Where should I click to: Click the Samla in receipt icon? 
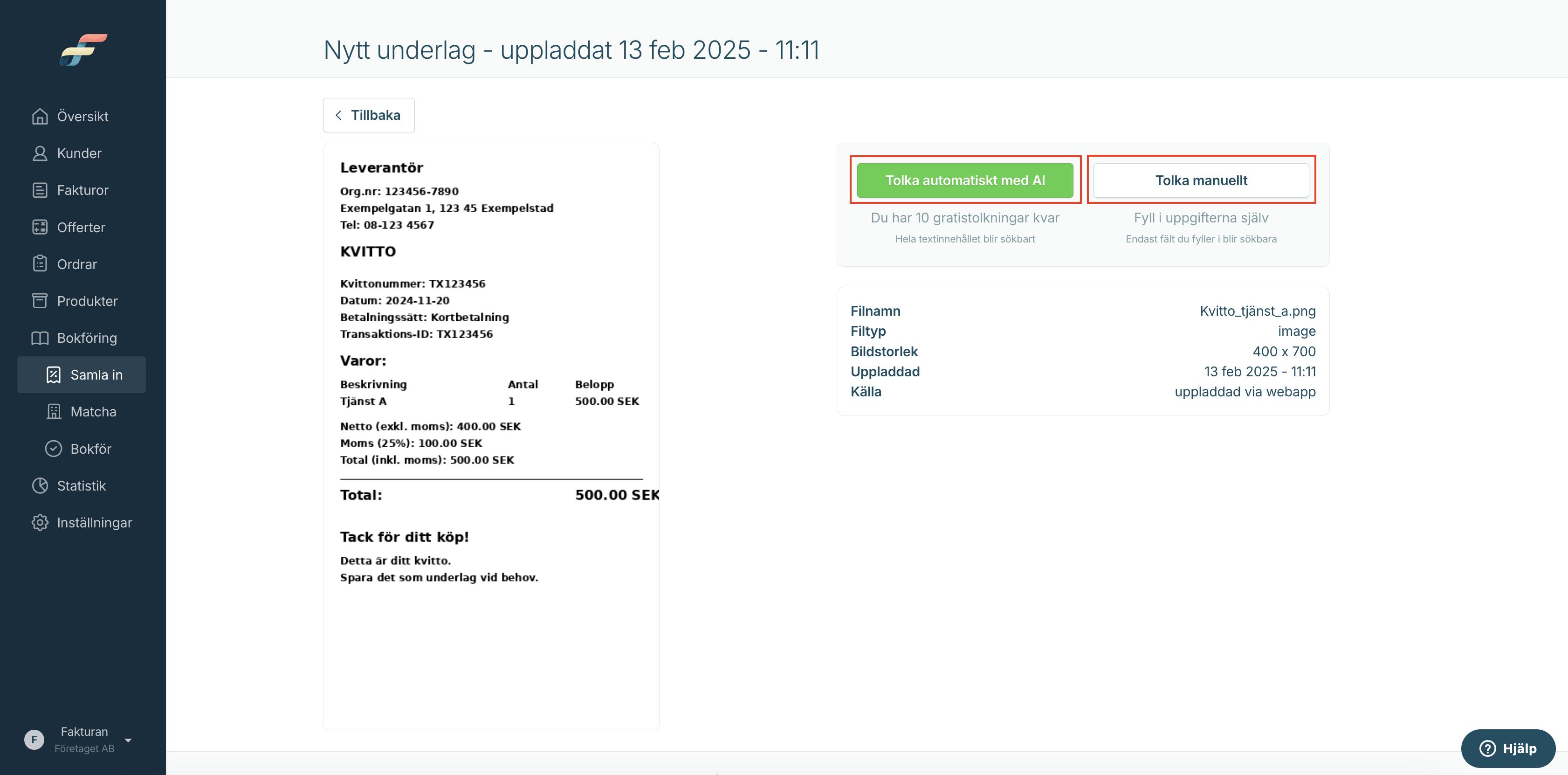(x=54, y=375)
